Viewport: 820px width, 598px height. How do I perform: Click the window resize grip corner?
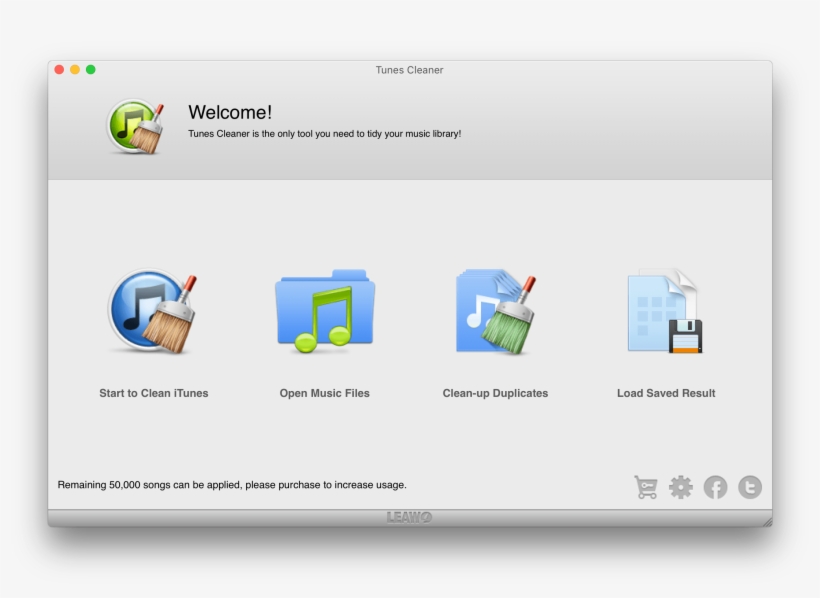767,522
